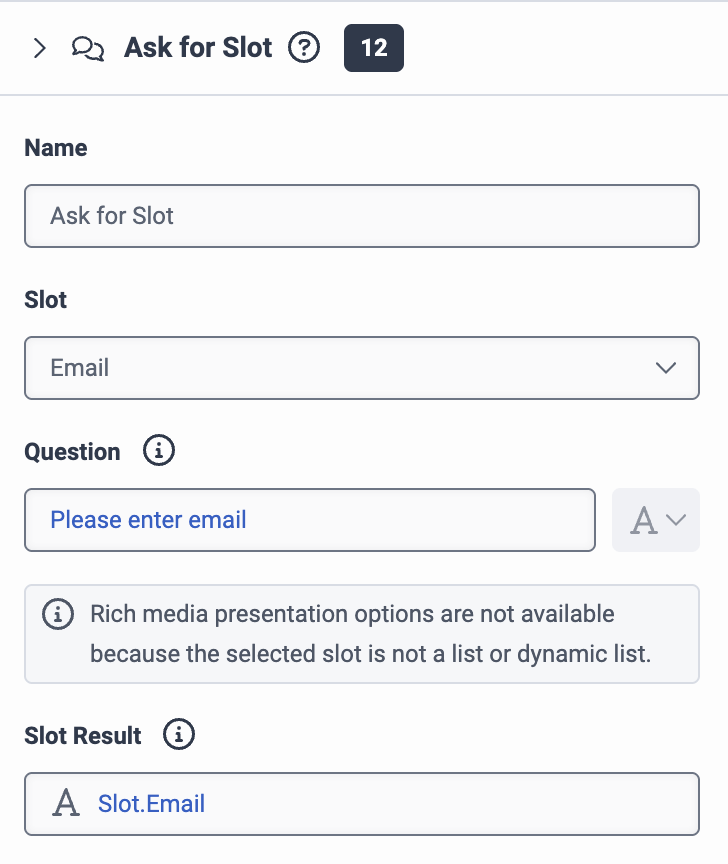The image size is (728, 864).
Task: Edit the Please enter email question field
Action: point(310,520)
